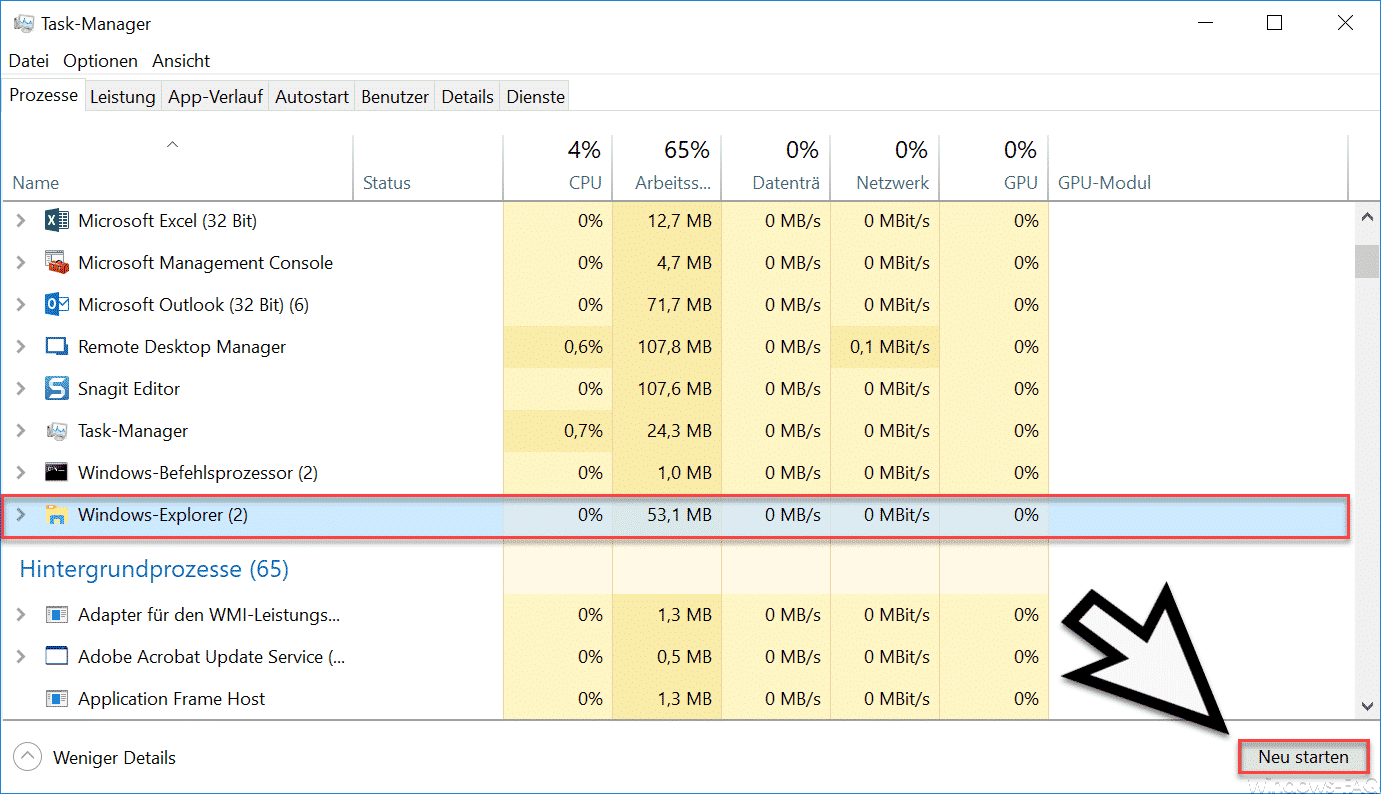The image size is (1381, 794).
Task: Sort by the GPU column header
Action: click(994, 166)
